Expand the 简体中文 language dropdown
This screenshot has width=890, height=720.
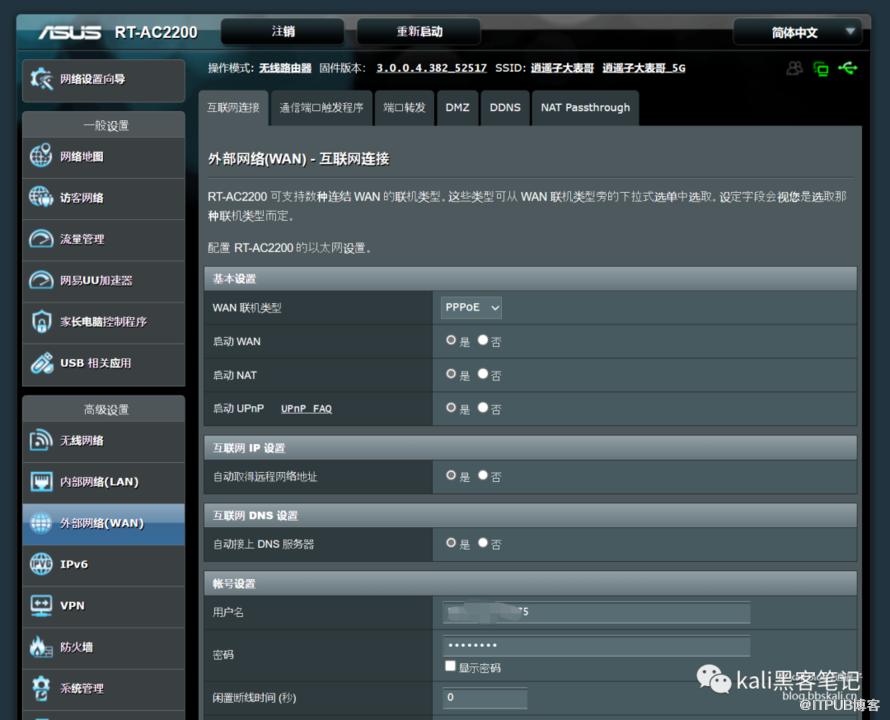(797, 32)
